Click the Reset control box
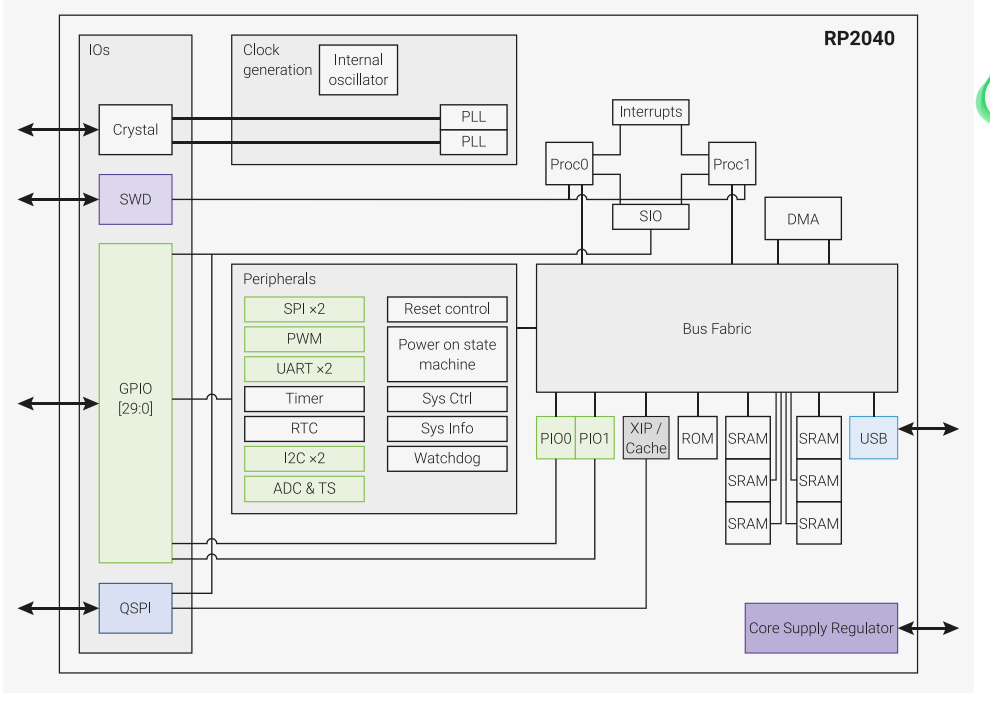This screenshot has height=708, width=990. pos(447,309)
